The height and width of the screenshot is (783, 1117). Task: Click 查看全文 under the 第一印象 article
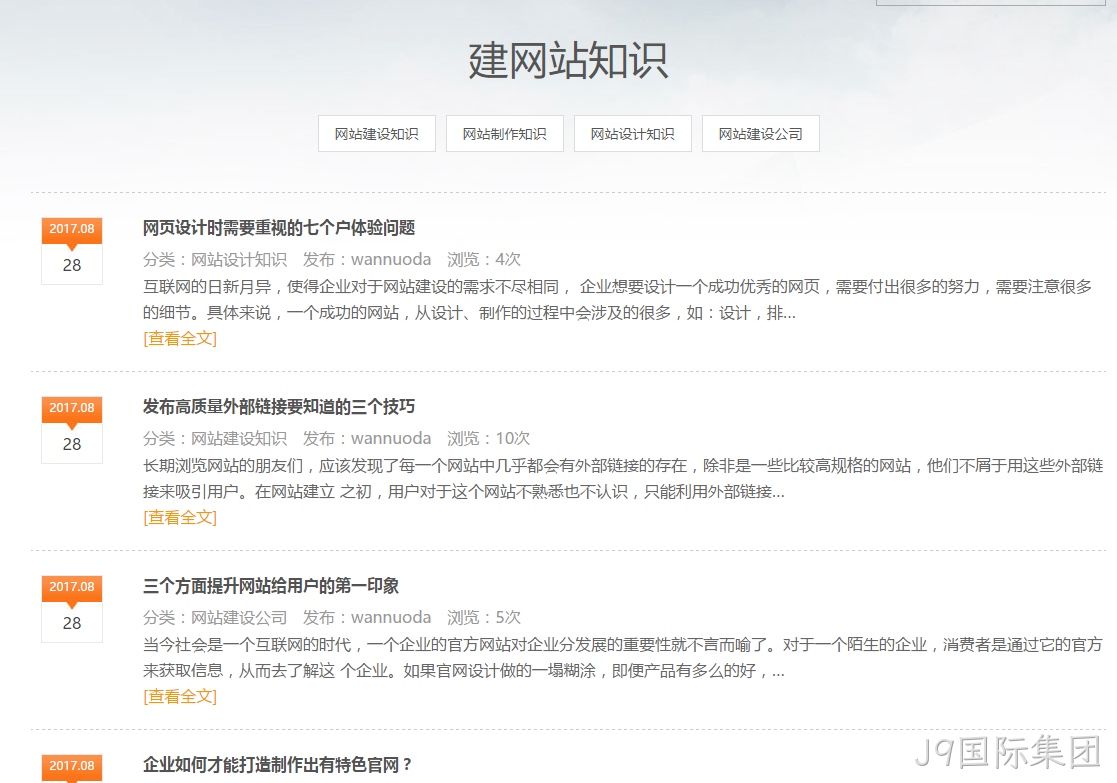tap(180, 696)
